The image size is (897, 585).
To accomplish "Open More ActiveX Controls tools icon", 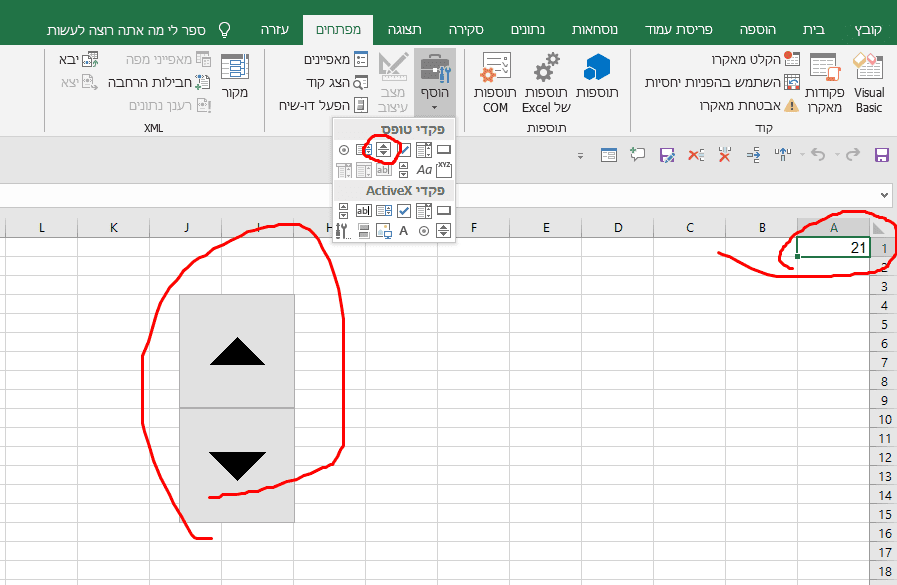I will tap(343, 230).
